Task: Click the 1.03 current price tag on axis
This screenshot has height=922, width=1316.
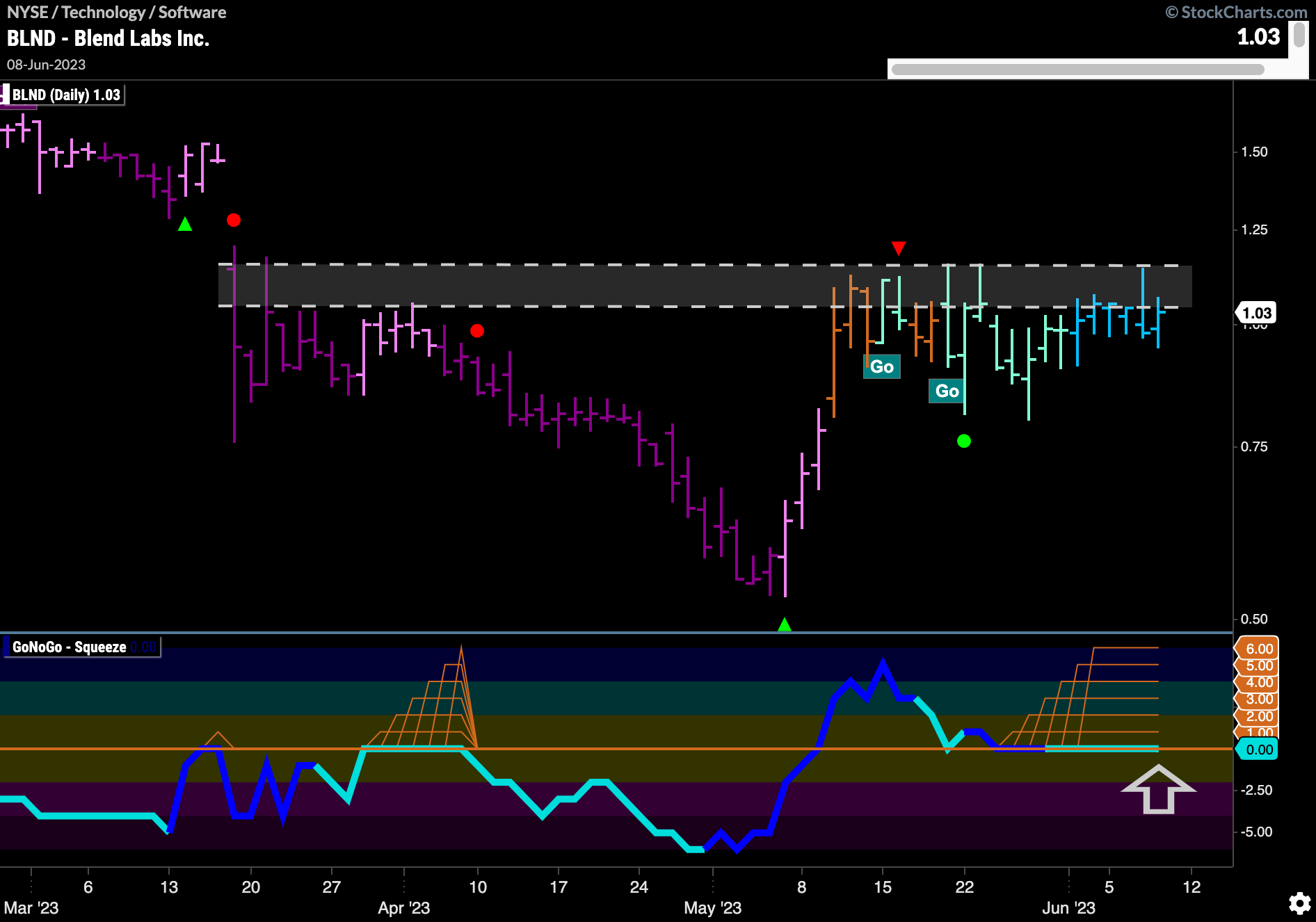Action: pyautogui.click(x=1257, y=313)
